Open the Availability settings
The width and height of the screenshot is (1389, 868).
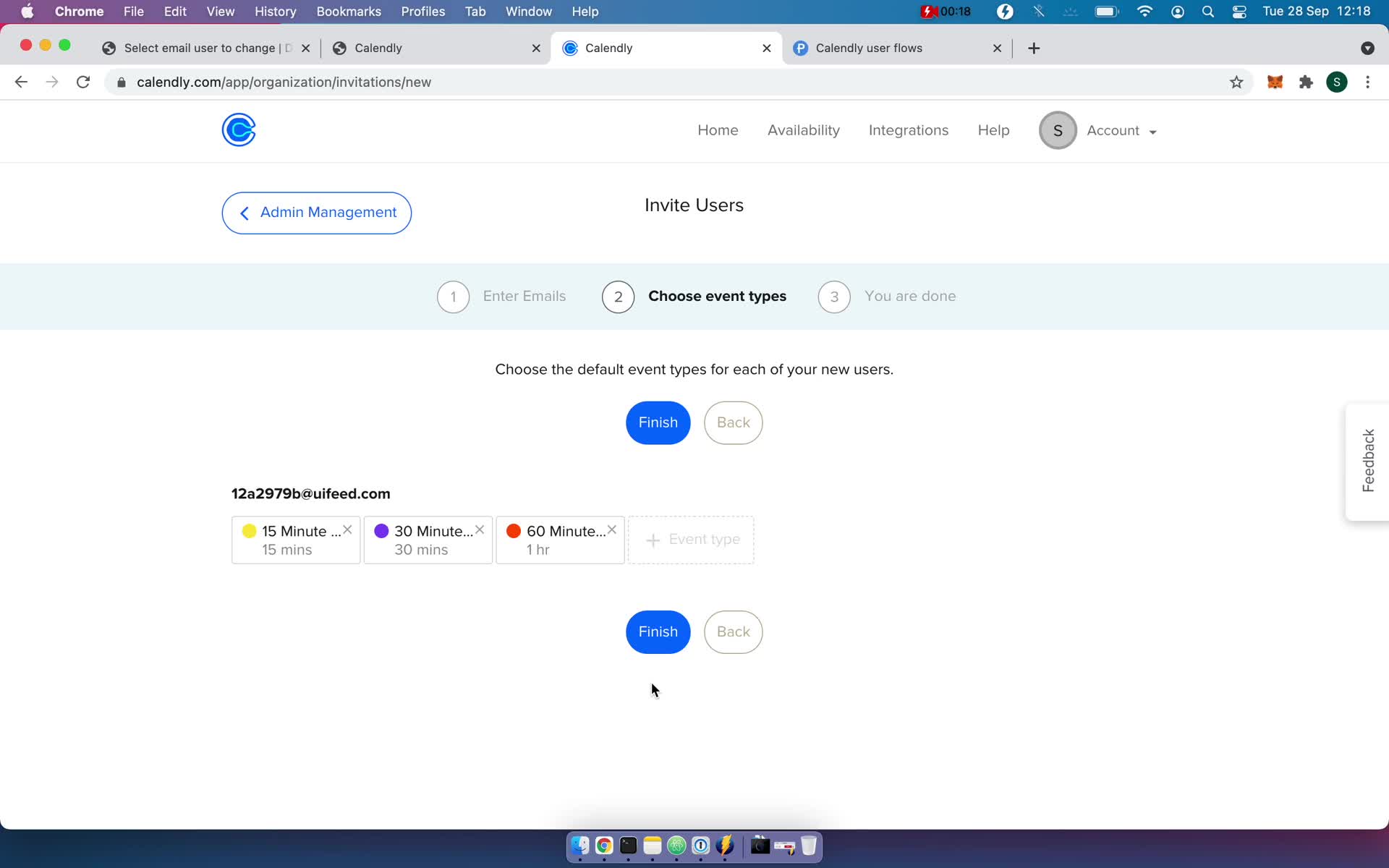pos(804,130)
